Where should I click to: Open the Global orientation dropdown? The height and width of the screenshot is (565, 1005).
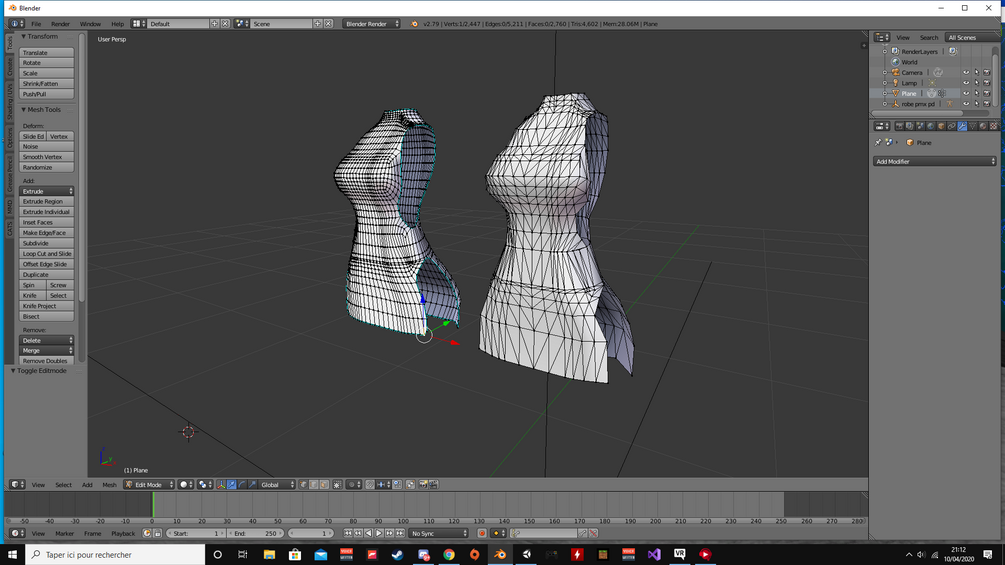pos(278,485)
